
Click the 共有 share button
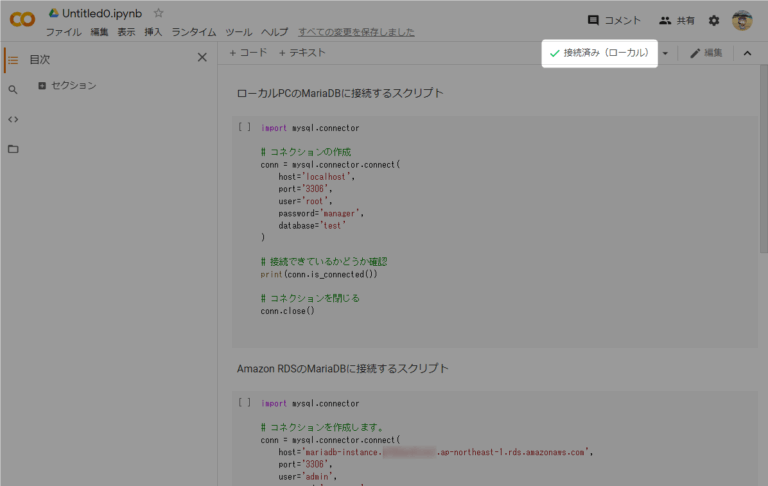pos(677,20)
